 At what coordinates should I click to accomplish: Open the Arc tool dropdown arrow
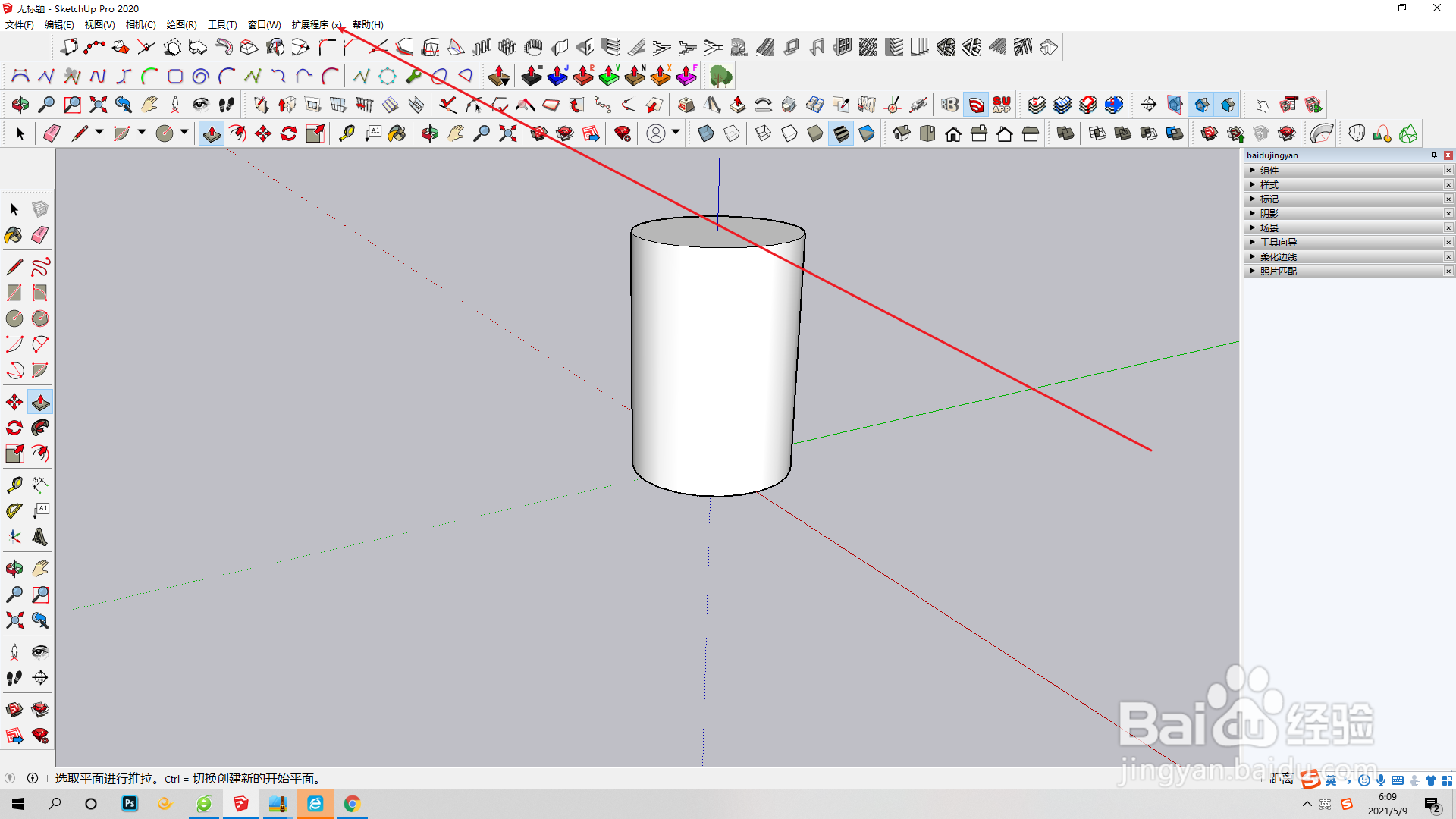coord(142,133)
